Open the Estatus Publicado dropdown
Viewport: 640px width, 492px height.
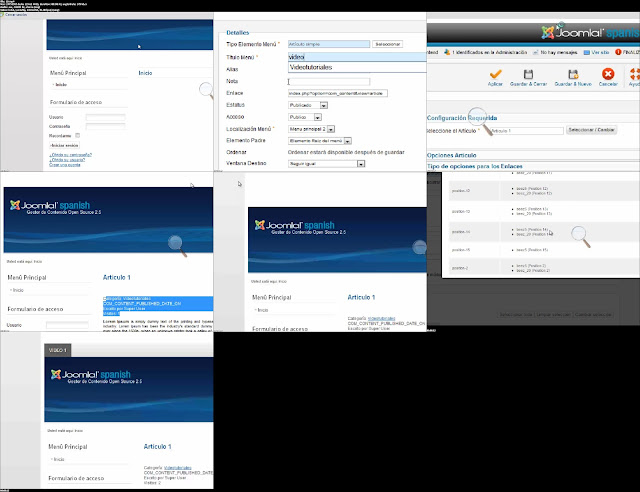(x=308, y=105)
